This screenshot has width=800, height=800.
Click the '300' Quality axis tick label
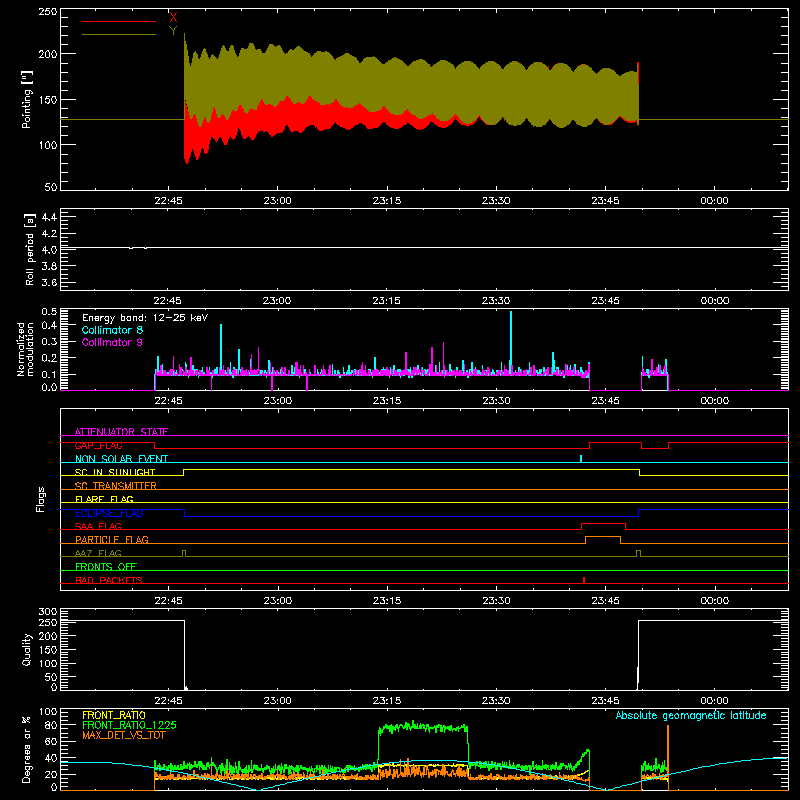click(48, 611)
